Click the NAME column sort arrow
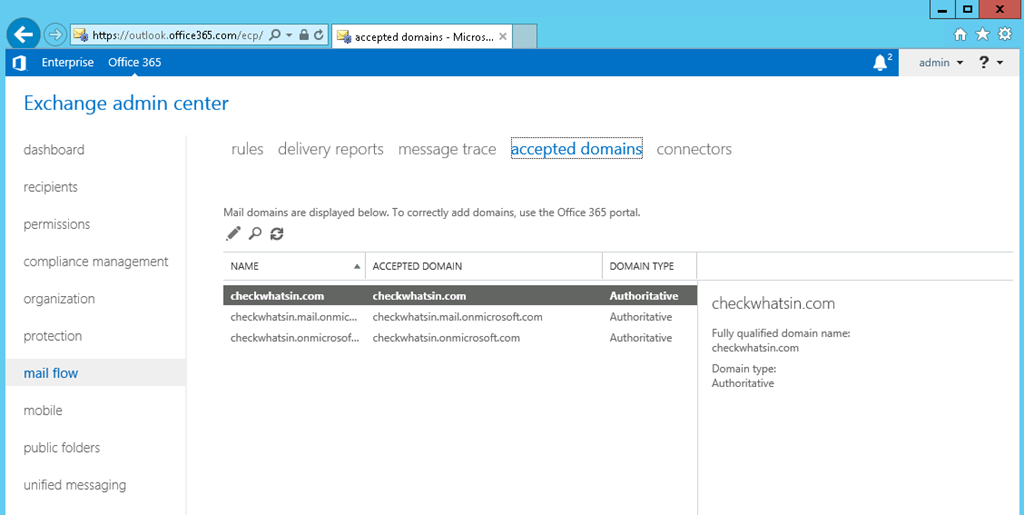This screenshot has width=1024, height=515. 357,266
